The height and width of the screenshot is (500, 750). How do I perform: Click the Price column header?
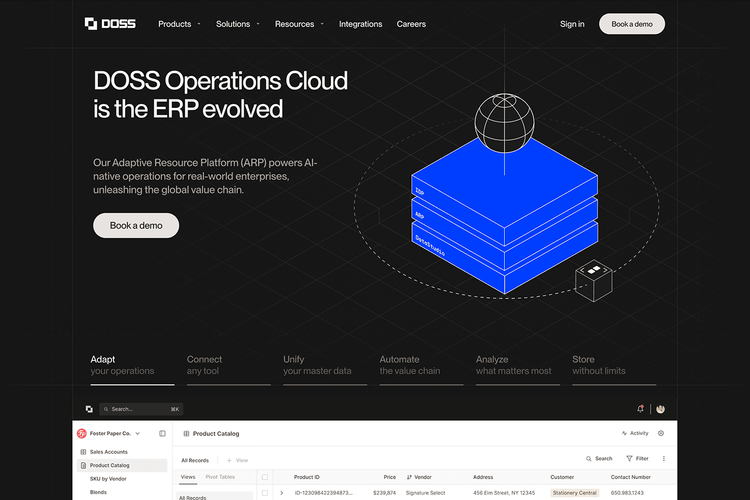390,477
